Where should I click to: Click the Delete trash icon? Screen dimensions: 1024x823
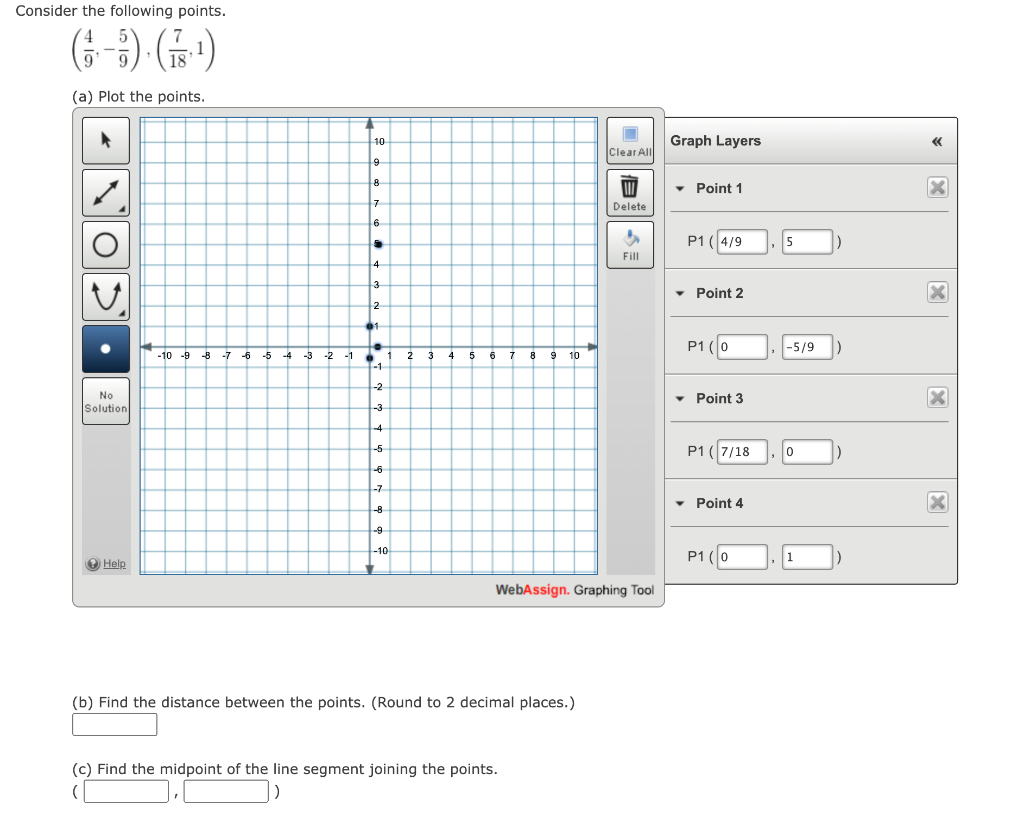(x=629, y=190)
